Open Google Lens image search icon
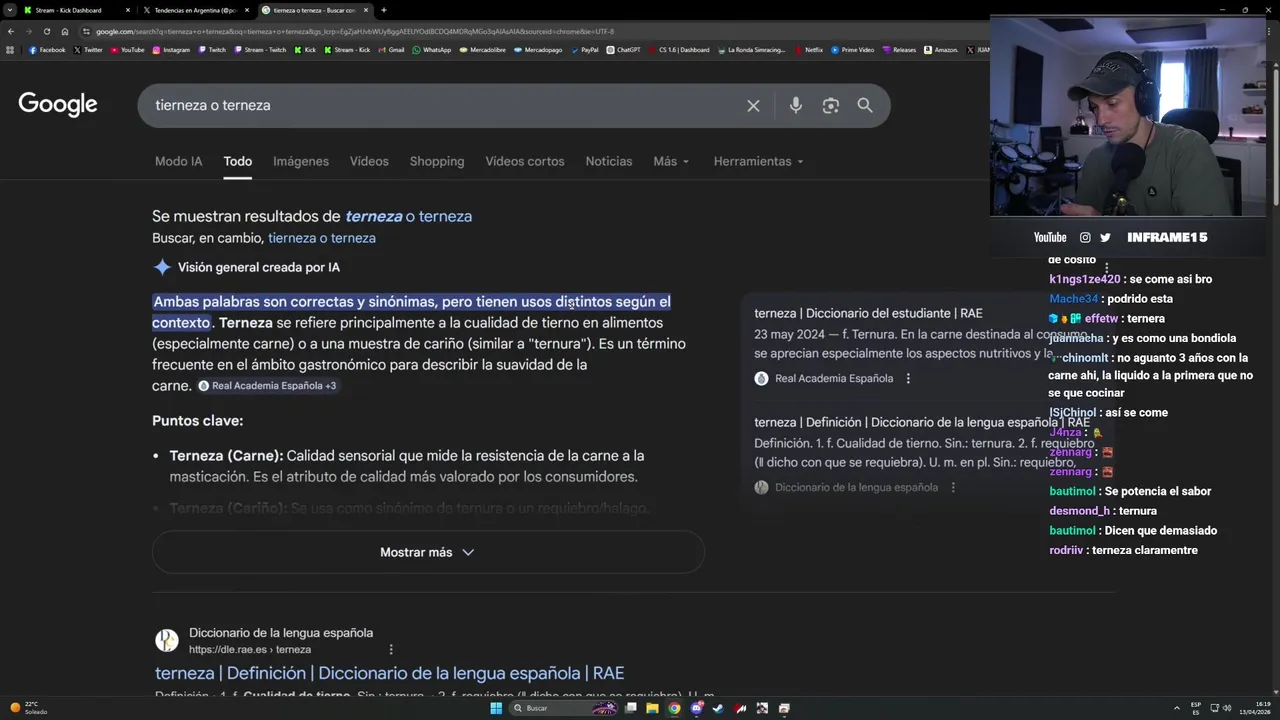 pos(830,105)
